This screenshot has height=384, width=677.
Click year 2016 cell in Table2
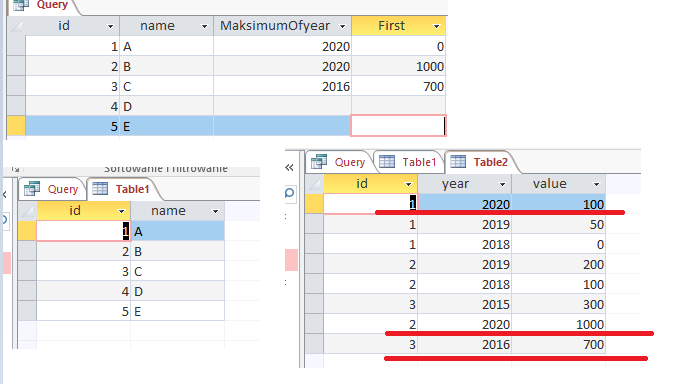pos(465,344)
